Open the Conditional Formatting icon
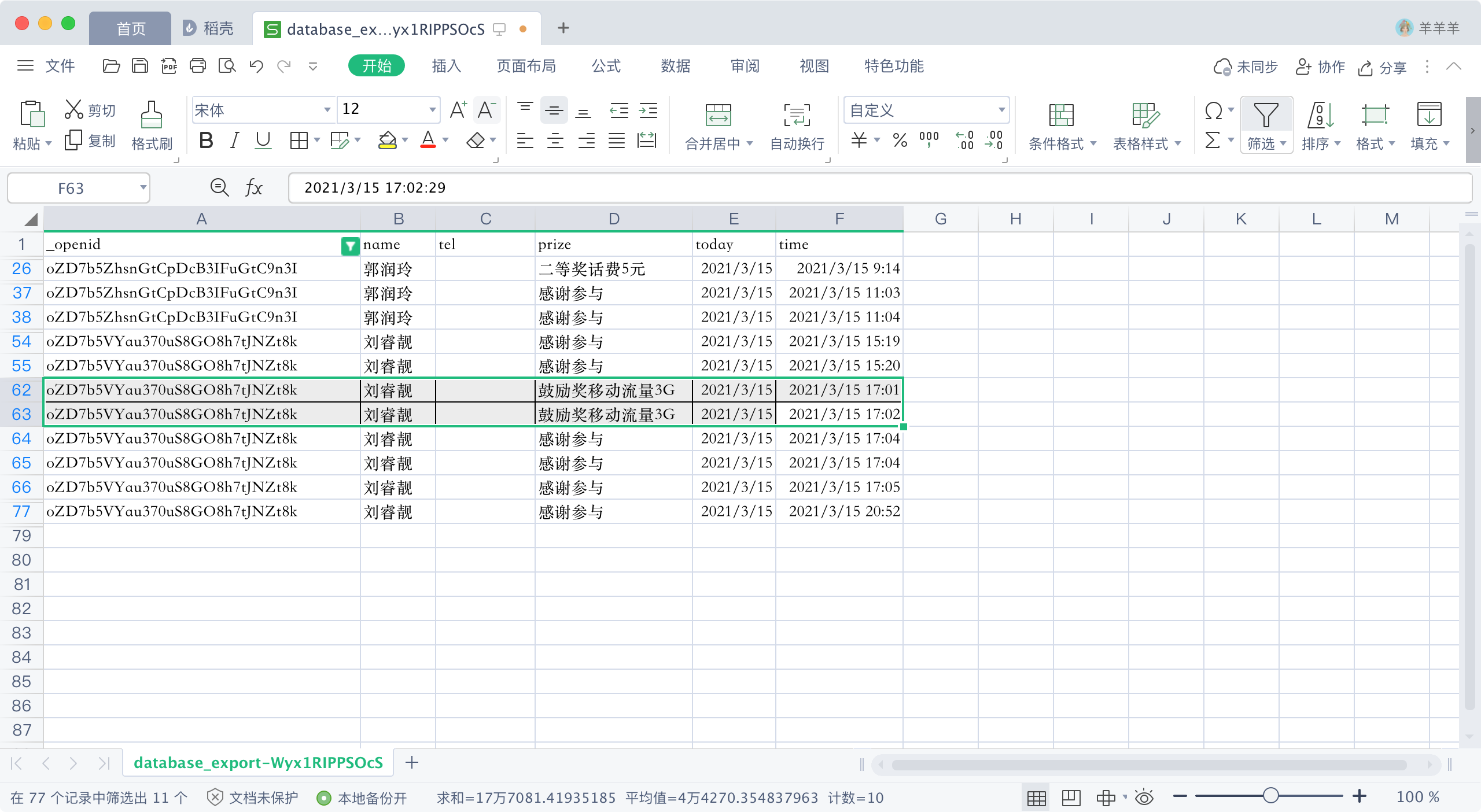 (x=1061, y=115)
